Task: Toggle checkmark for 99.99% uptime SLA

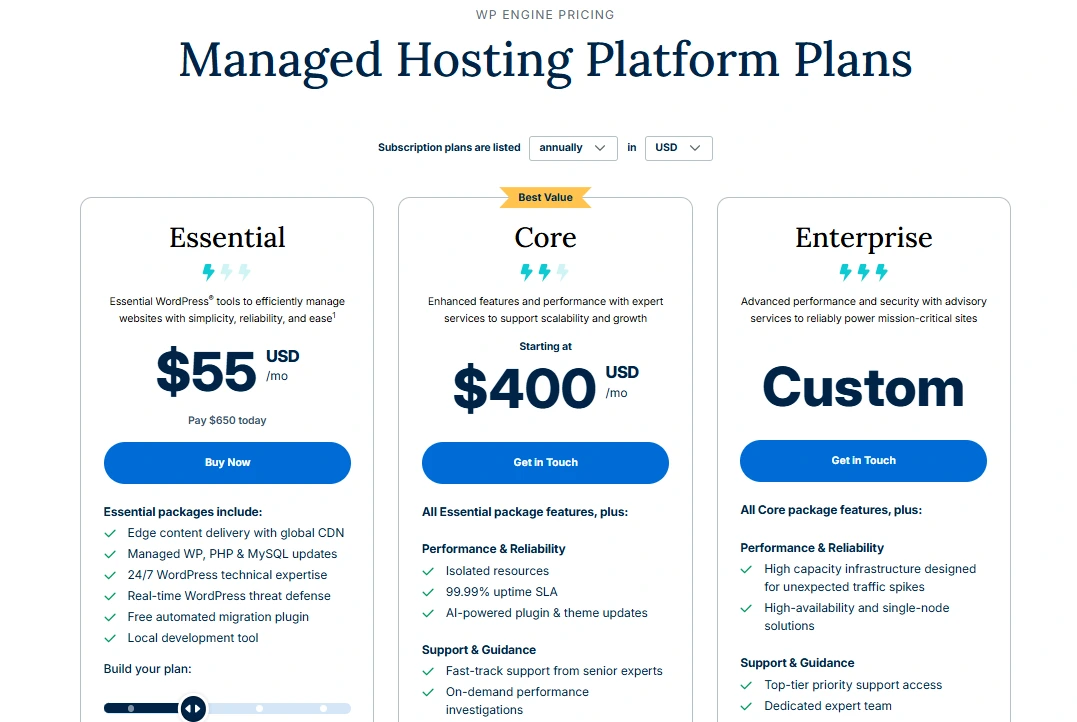Action: pyautogui.click(x=427, y=591)
